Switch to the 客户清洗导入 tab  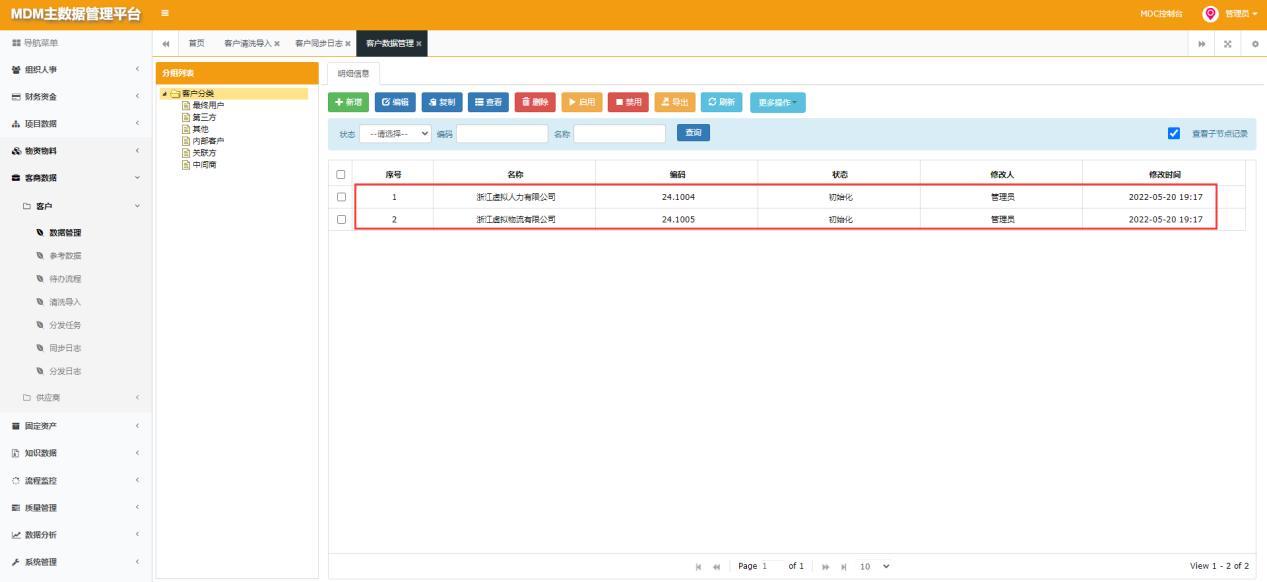point(247,43)
